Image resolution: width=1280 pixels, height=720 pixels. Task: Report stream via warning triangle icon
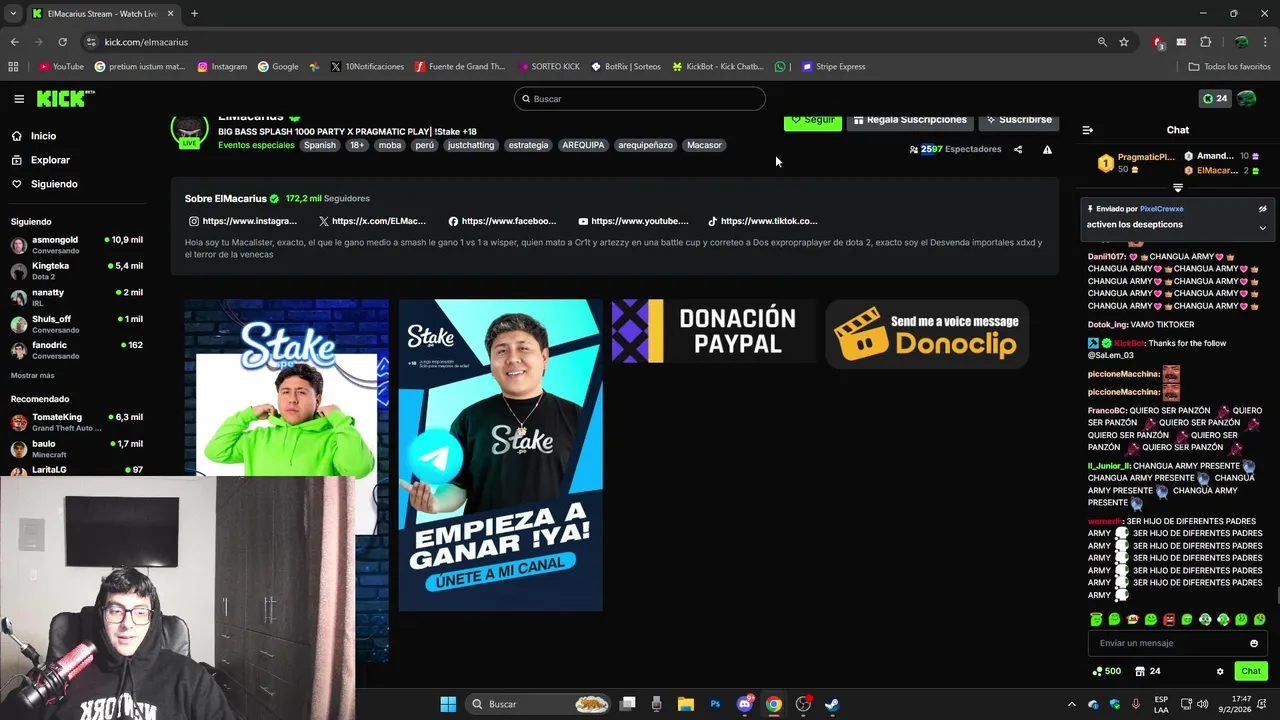(x=1047, y=149)
